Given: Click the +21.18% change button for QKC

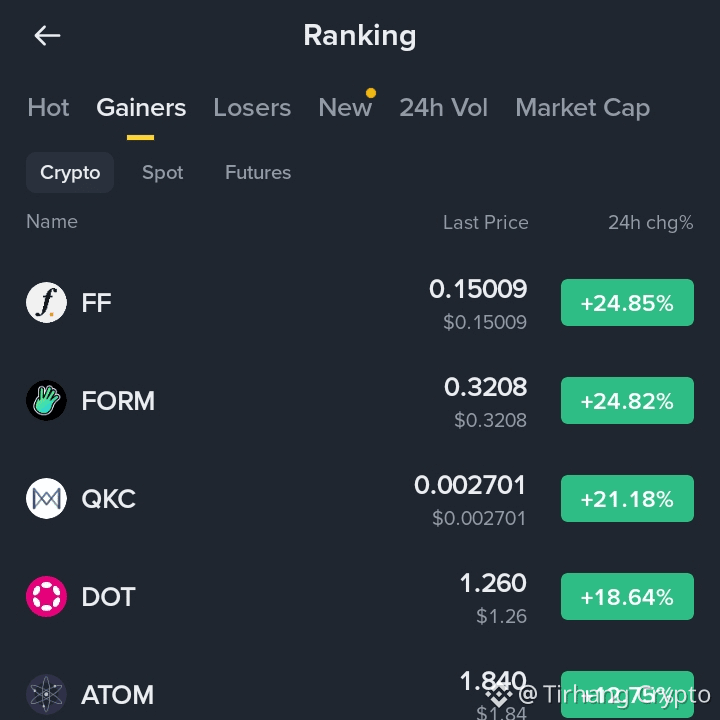Looking at the screenshot, I should (627, 499).
